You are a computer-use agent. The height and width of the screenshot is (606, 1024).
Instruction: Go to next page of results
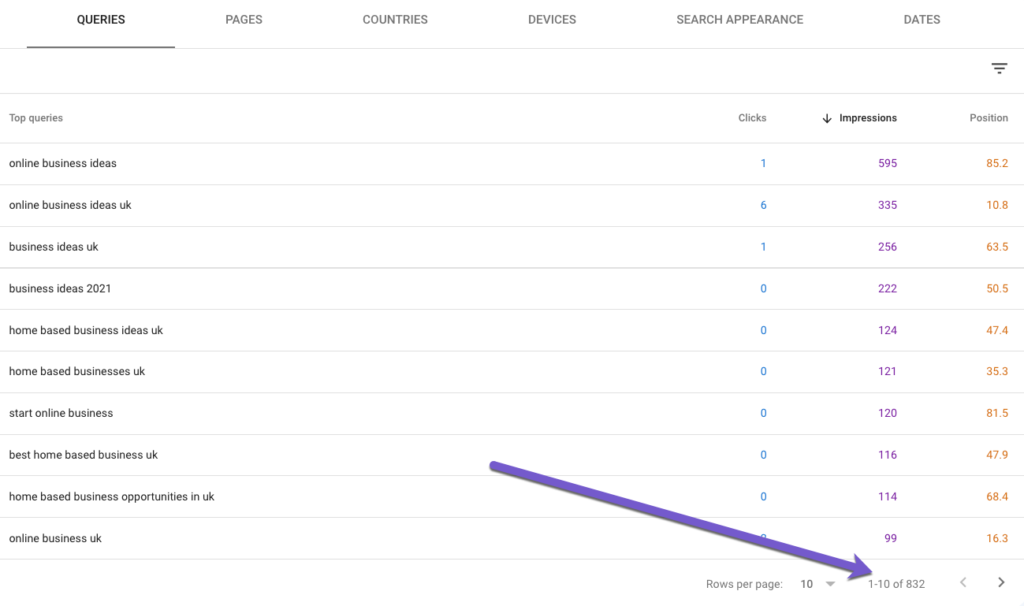pos(1001,583)
